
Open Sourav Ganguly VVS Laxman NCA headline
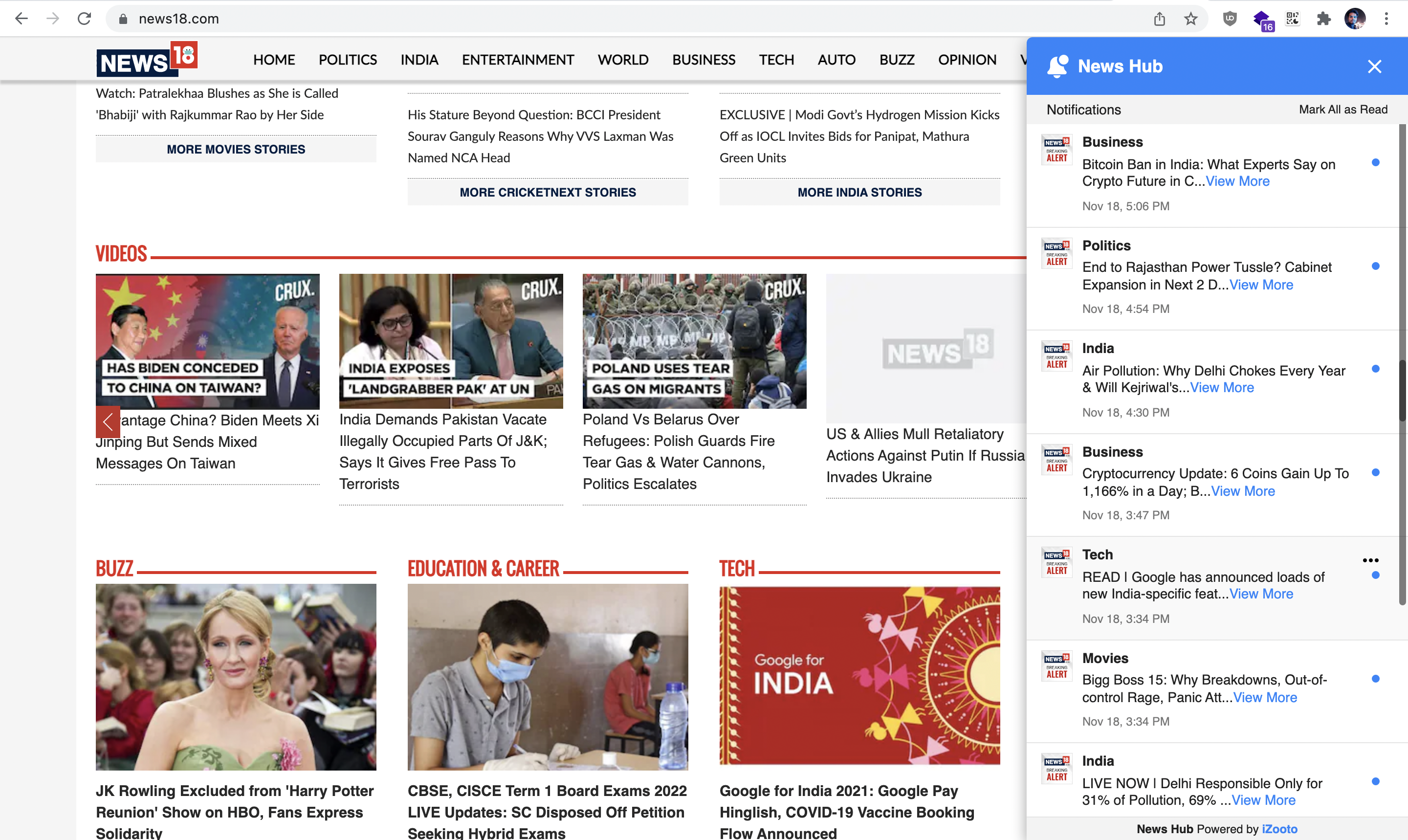[x=540, y=136]
